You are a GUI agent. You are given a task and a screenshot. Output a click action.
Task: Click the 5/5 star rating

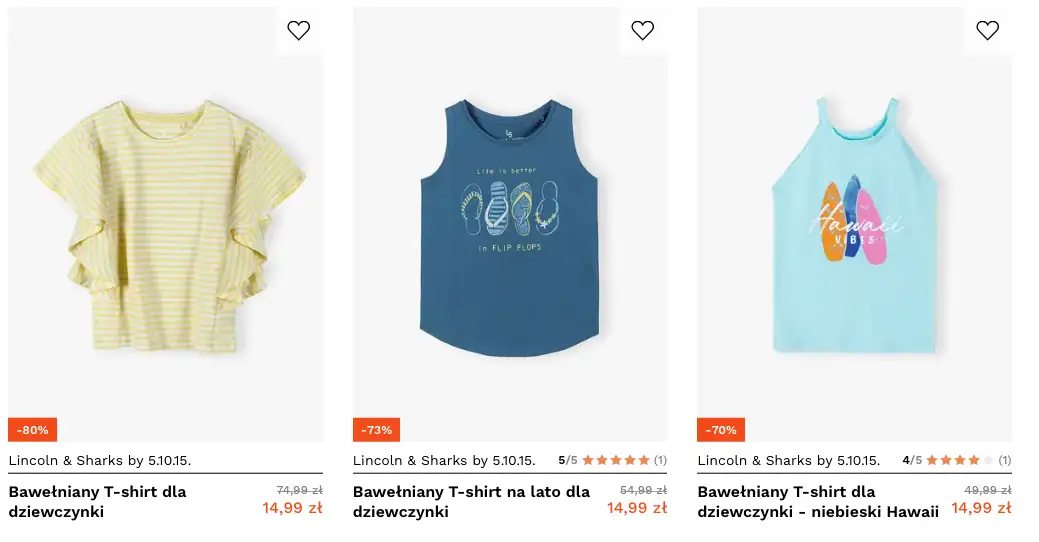click(x=612, y=461)
